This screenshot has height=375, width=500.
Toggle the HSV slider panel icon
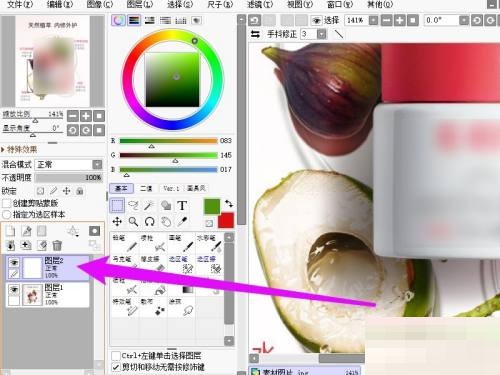[150, 20]
